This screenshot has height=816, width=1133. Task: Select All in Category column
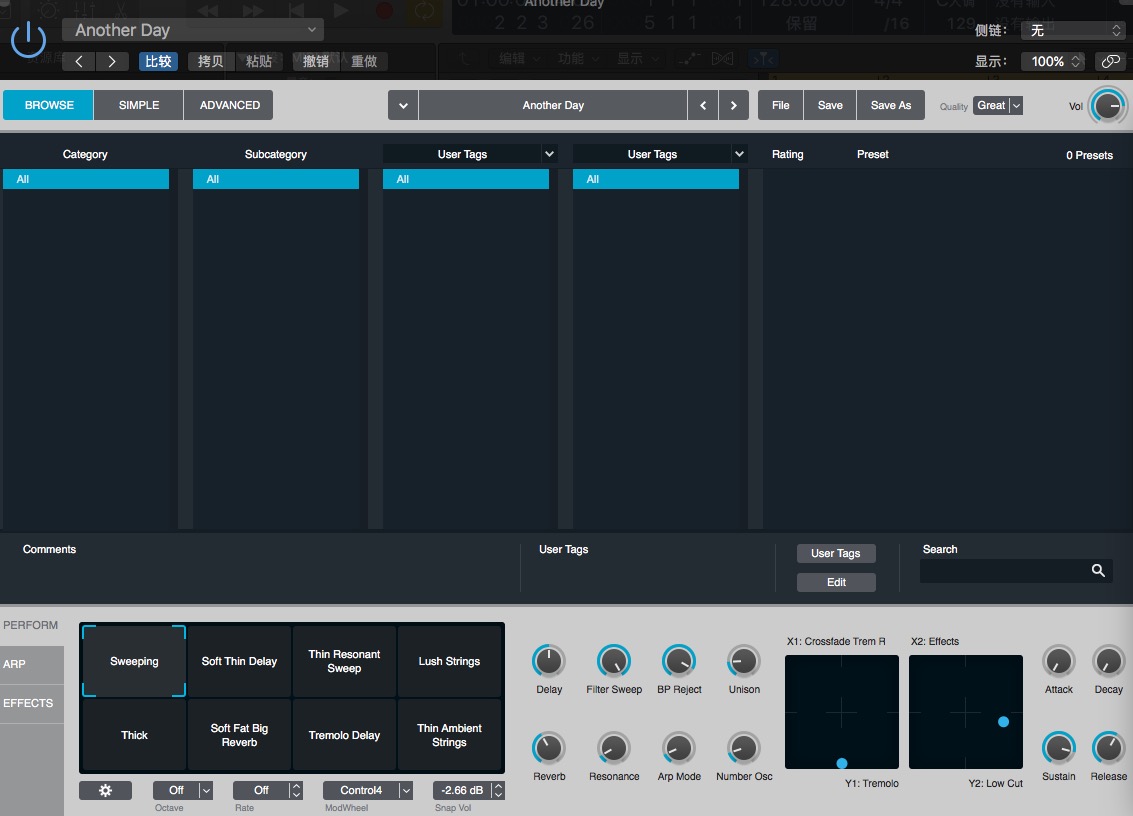[x=86, y=179]
